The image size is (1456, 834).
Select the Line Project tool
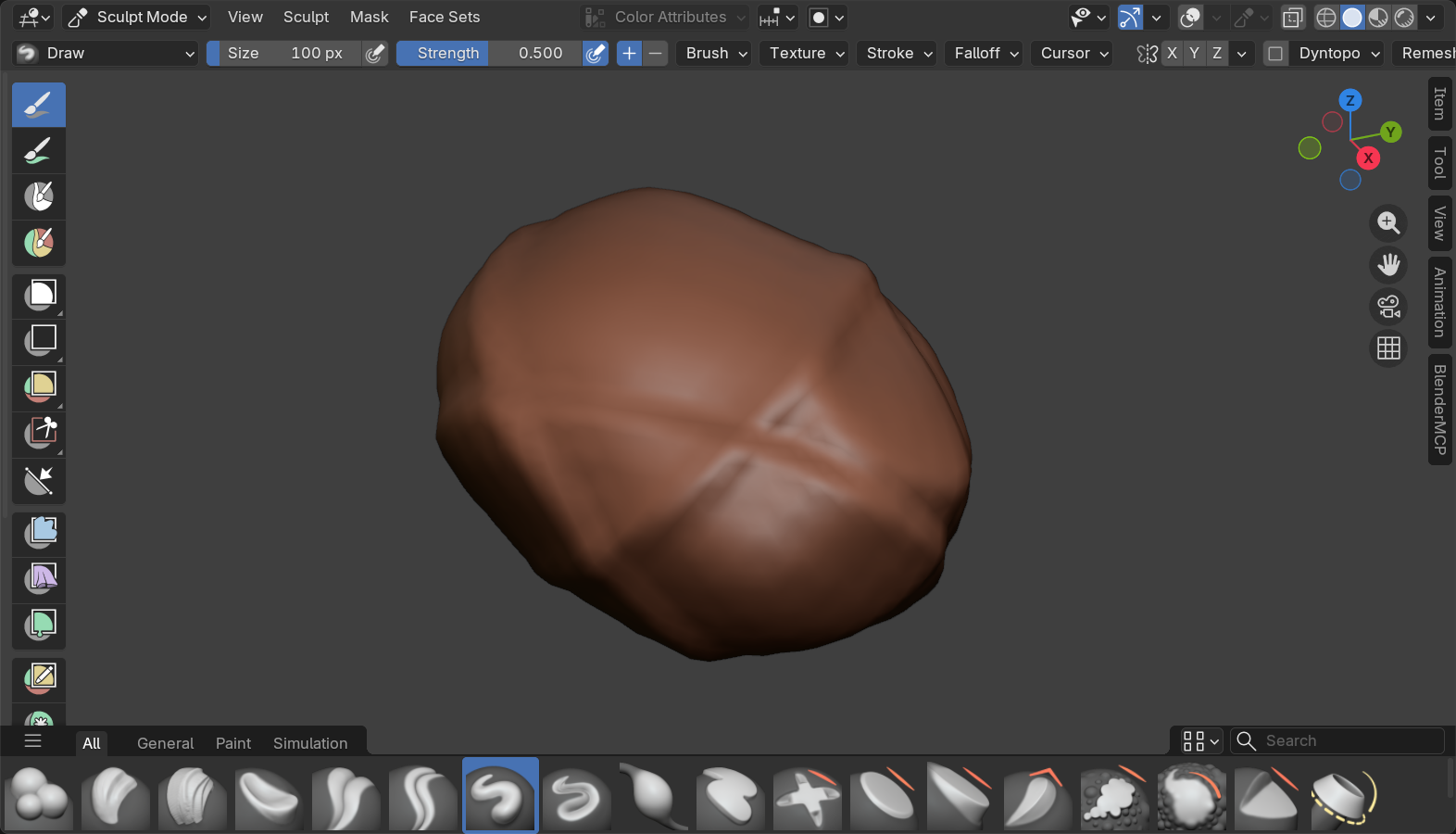coord(39,480)
